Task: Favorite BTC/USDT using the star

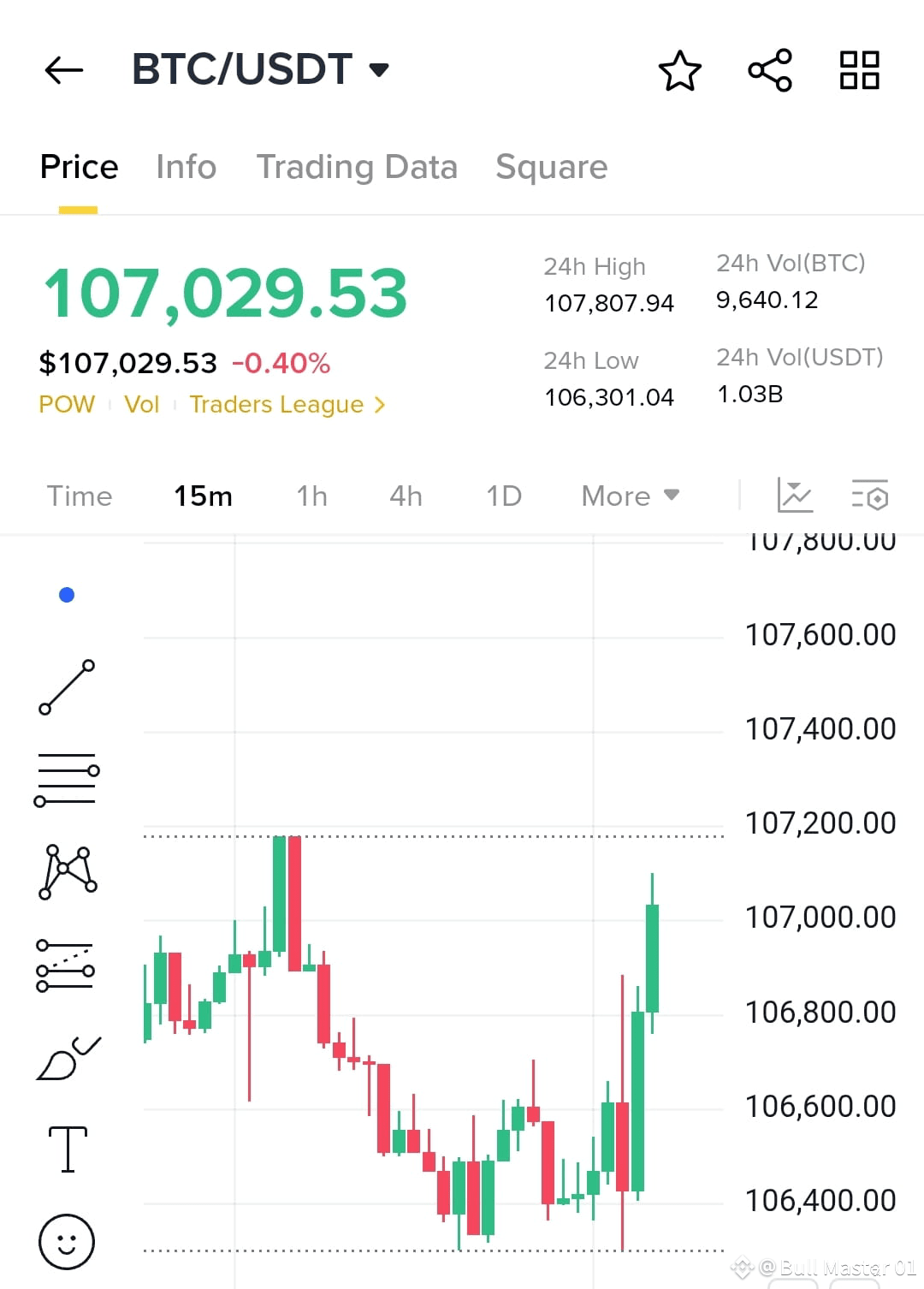Action: click(680, 71)
